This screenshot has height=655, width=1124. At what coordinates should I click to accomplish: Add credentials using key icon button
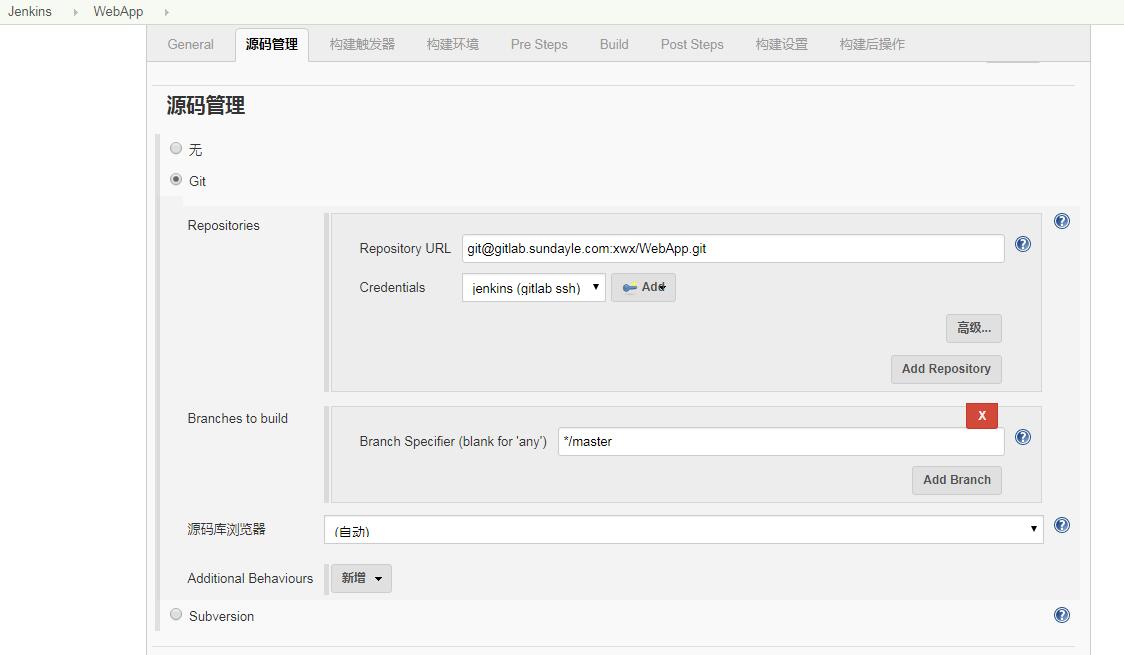[643, 288]
